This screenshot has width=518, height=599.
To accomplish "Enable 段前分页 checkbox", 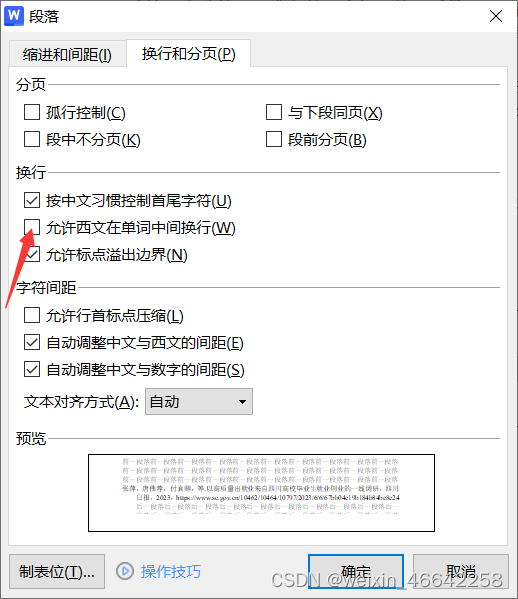I will click(274, 139).
